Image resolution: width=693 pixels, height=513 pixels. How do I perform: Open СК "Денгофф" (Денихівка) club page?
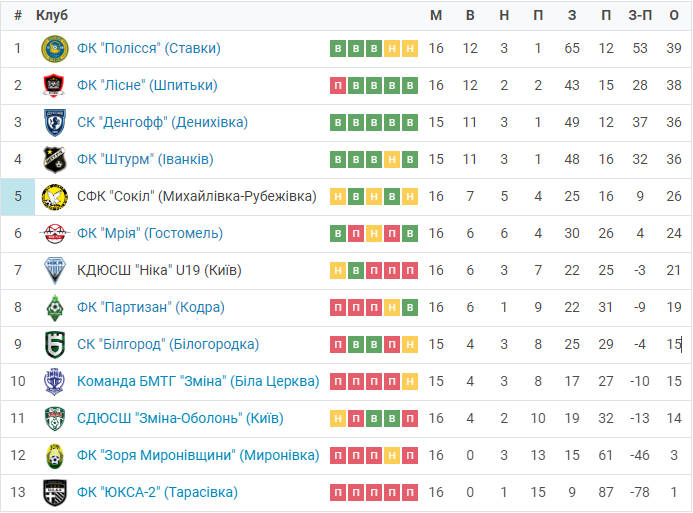click(x=162, y=122)
